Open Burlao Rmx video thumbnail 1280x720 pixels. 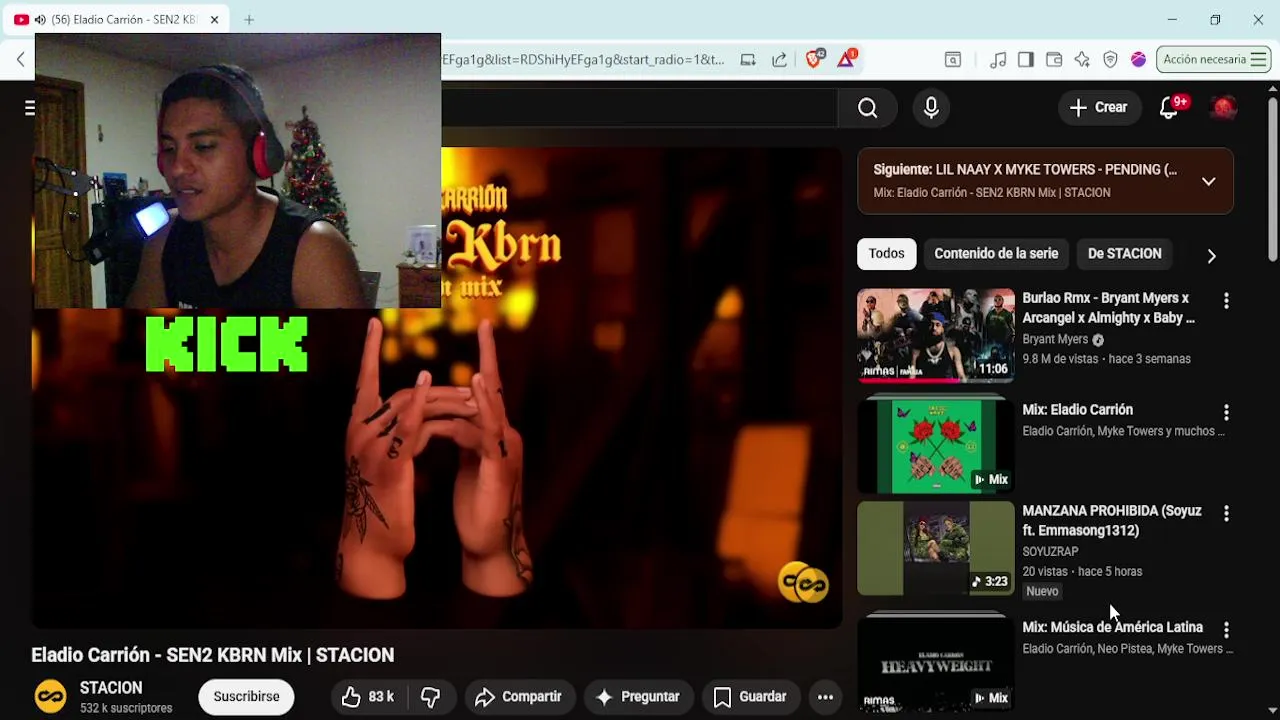(936, 335)
